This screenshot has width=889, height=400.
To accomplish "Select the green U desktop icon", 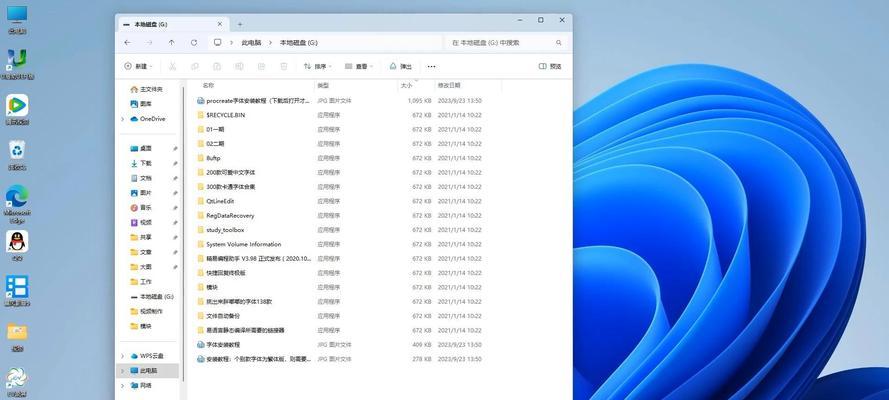I will 17,64.
